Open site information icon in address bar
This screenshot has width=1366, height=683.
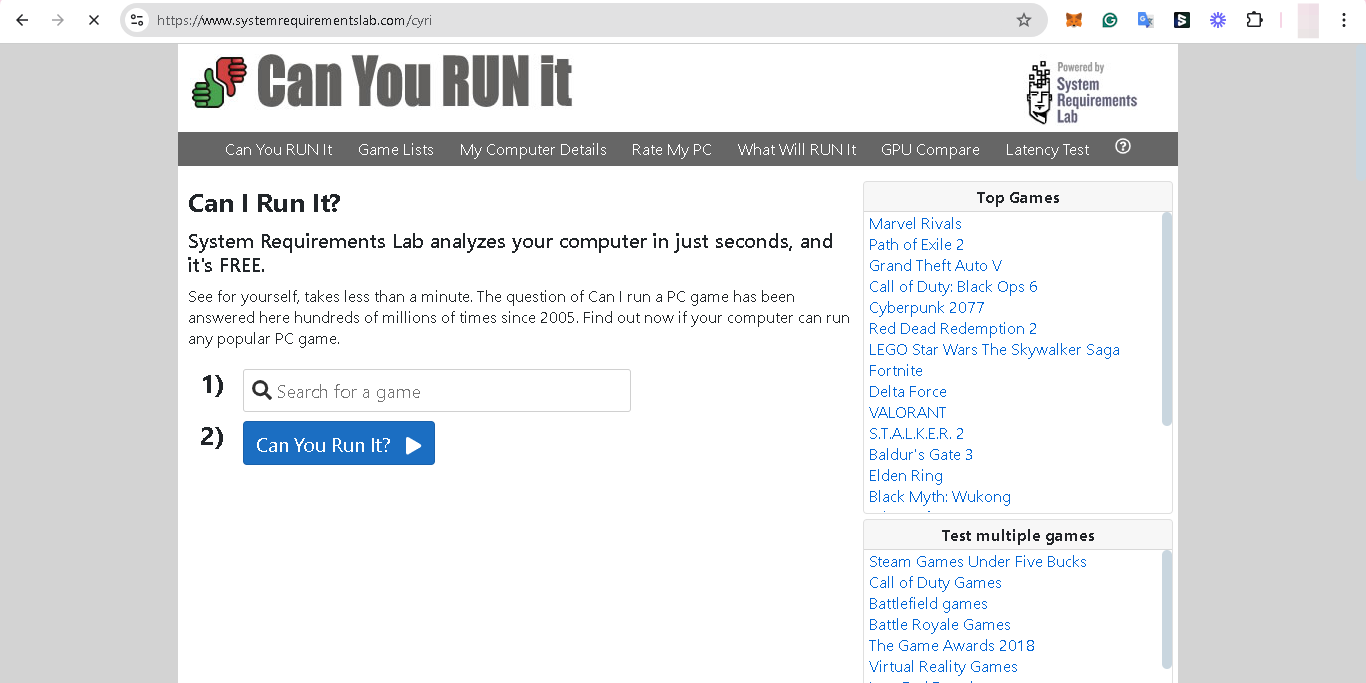138,20
